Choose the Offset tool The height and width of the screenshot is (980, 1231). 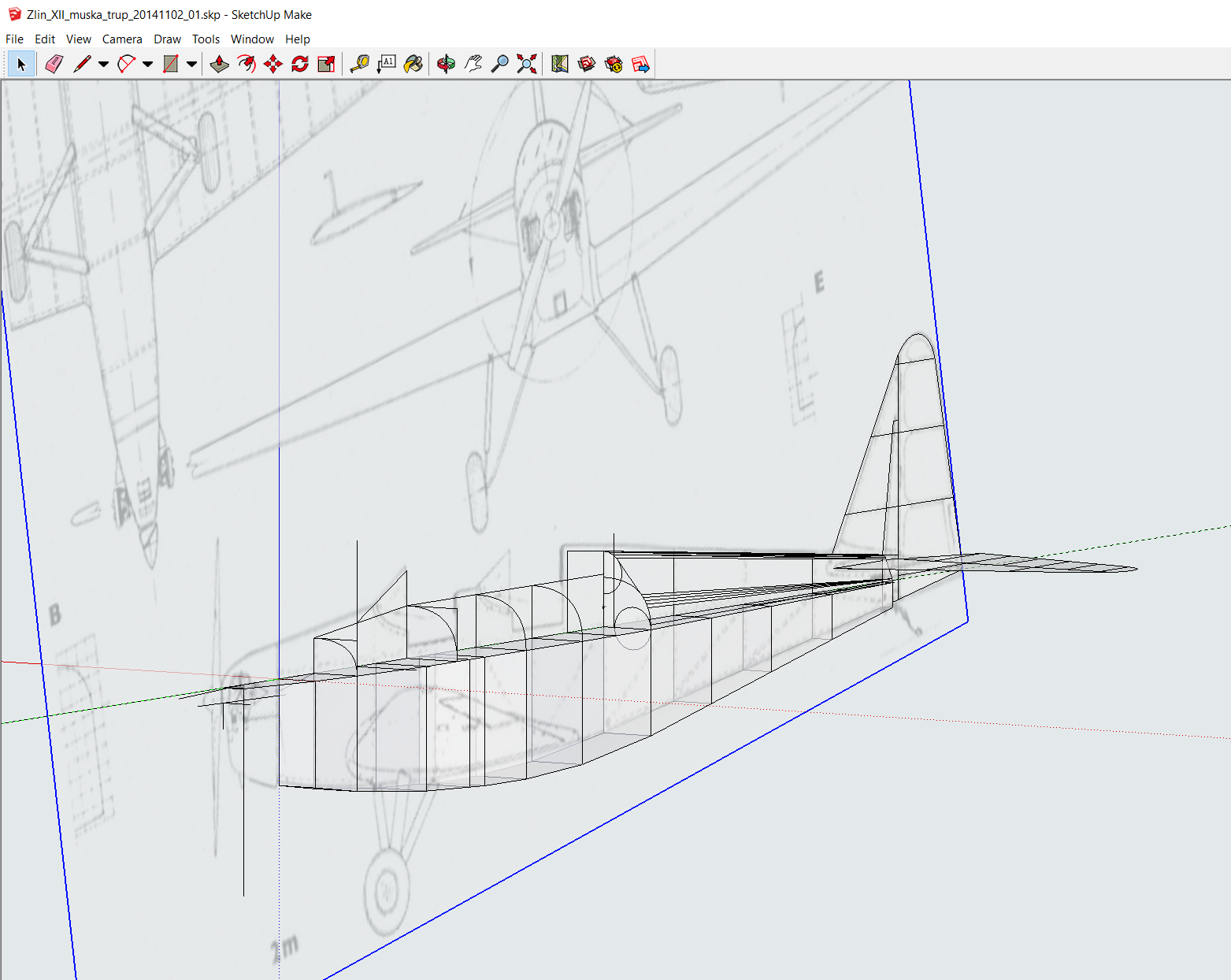click(x=247, y=64)
